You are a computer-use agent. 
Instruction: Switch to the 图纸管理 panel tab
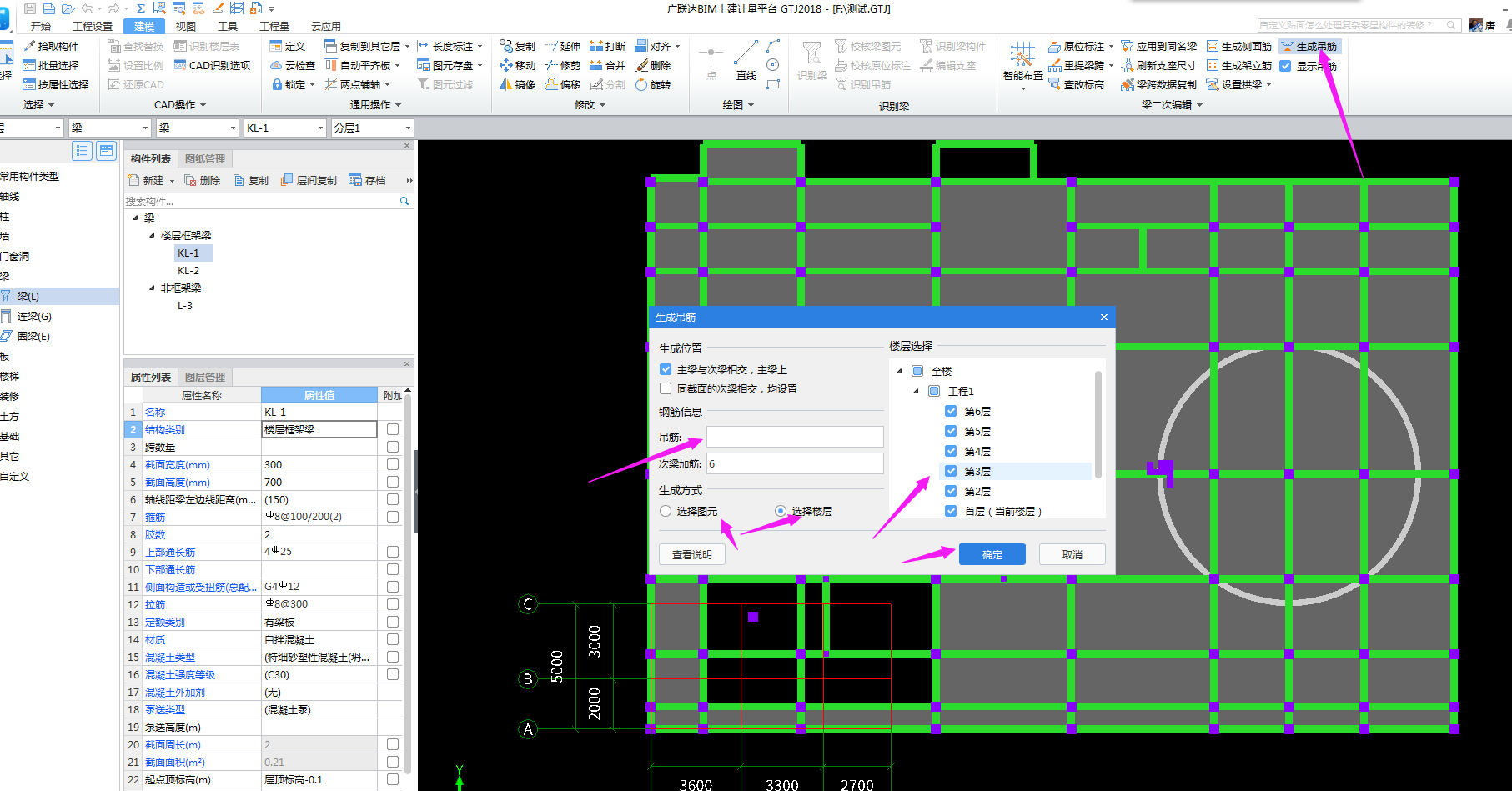pos(205,158)
